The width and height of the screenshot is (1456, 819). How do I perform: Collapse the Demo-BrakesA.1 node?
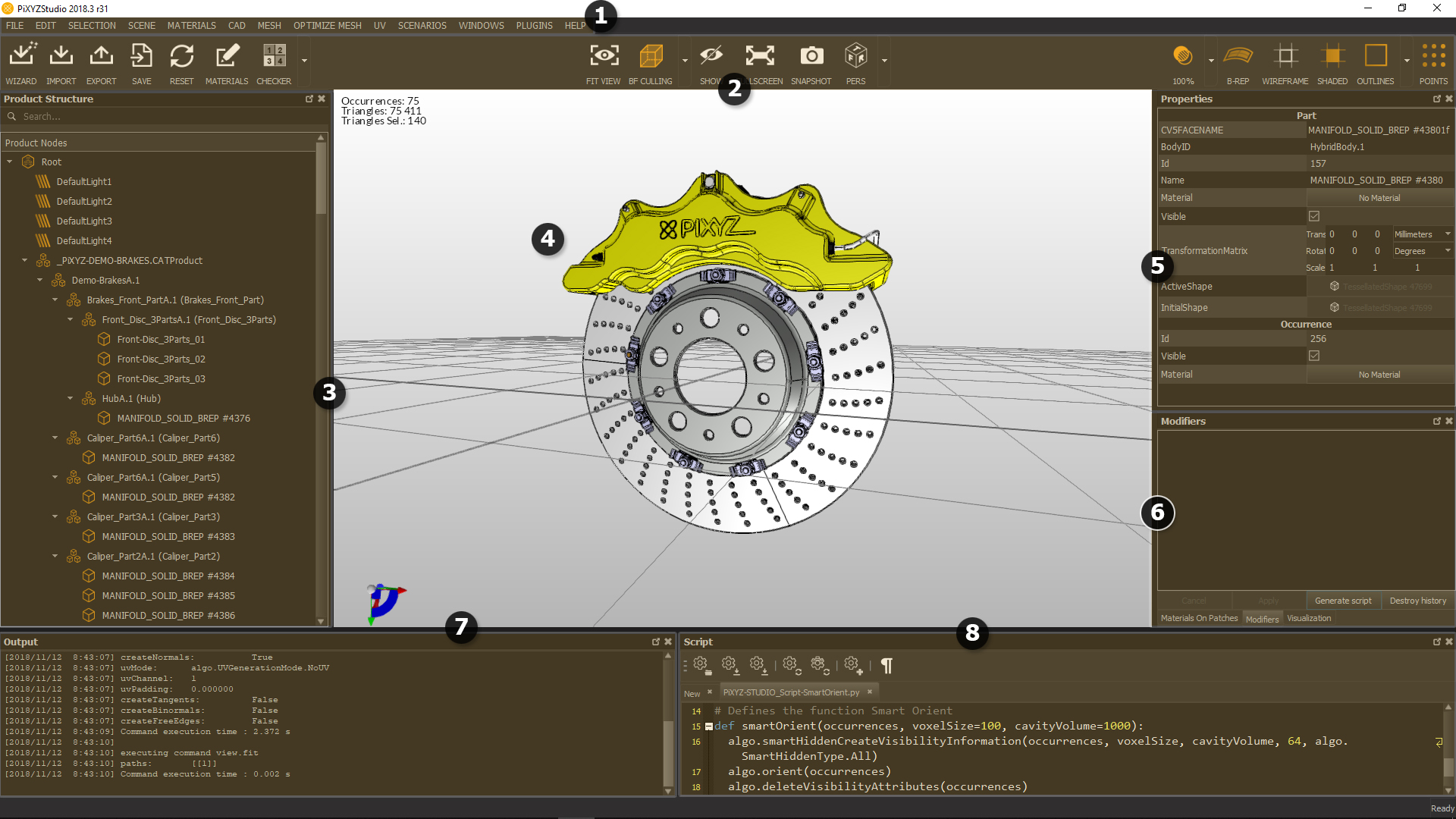pos(40,280)
